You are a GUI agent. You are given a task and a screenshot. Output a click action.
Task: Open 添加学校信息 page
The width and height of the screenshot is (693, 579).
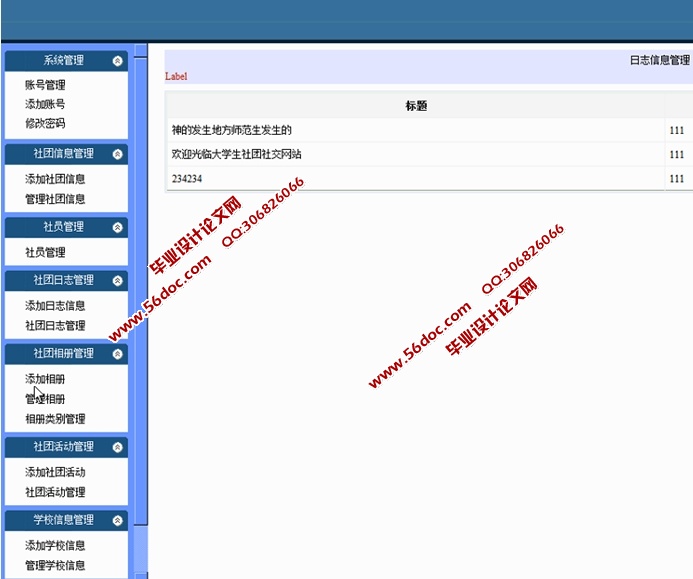pyautogui.click(x=55, y=545)
